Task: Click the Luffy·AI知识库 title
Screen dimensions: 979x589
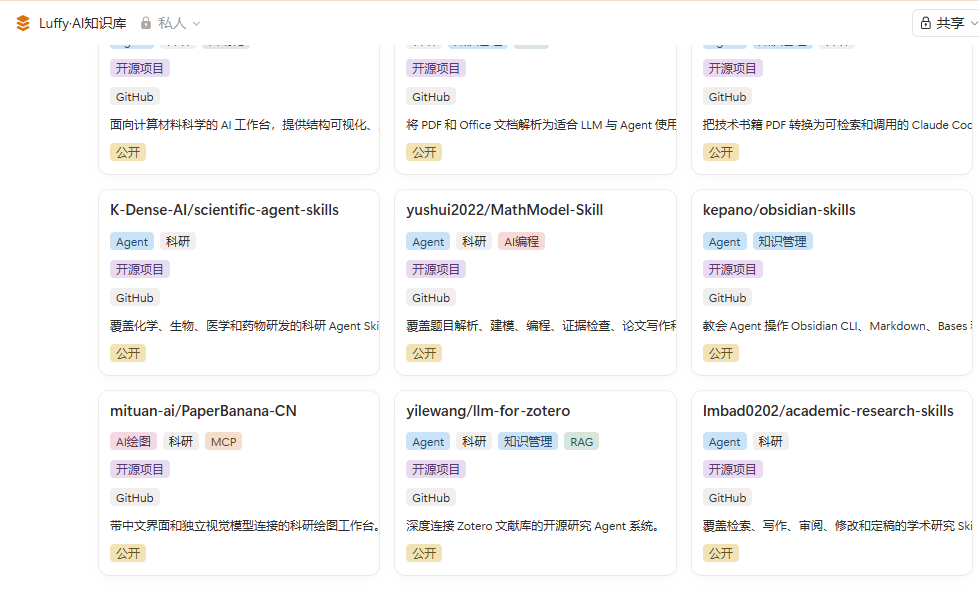Action: click(x=82, y=23)
